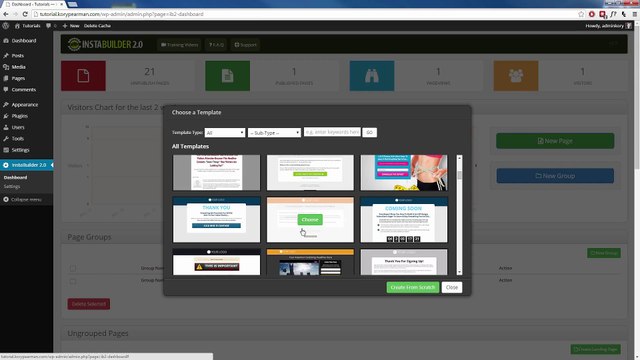Open InstaBuilder Settings submenu item

click(x=12, y=187)
